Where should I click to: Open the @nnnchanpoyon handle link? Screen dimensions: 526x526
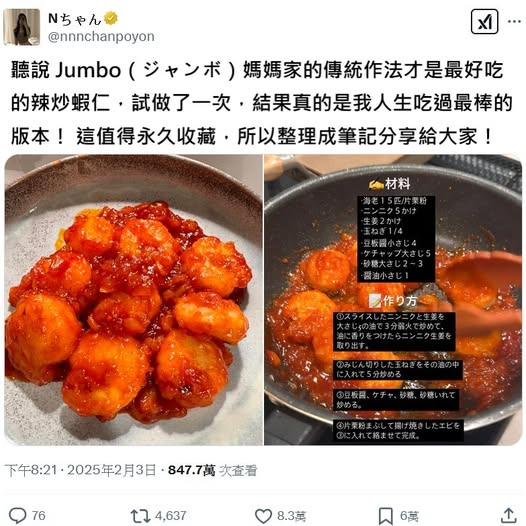(101, 36)
